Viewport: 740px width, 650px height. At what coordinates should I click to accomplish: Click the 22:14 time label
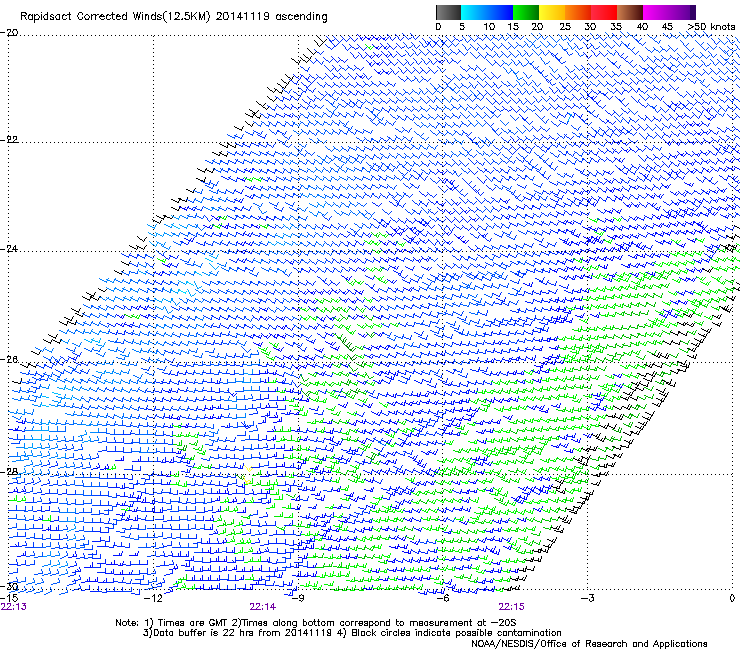263,607
